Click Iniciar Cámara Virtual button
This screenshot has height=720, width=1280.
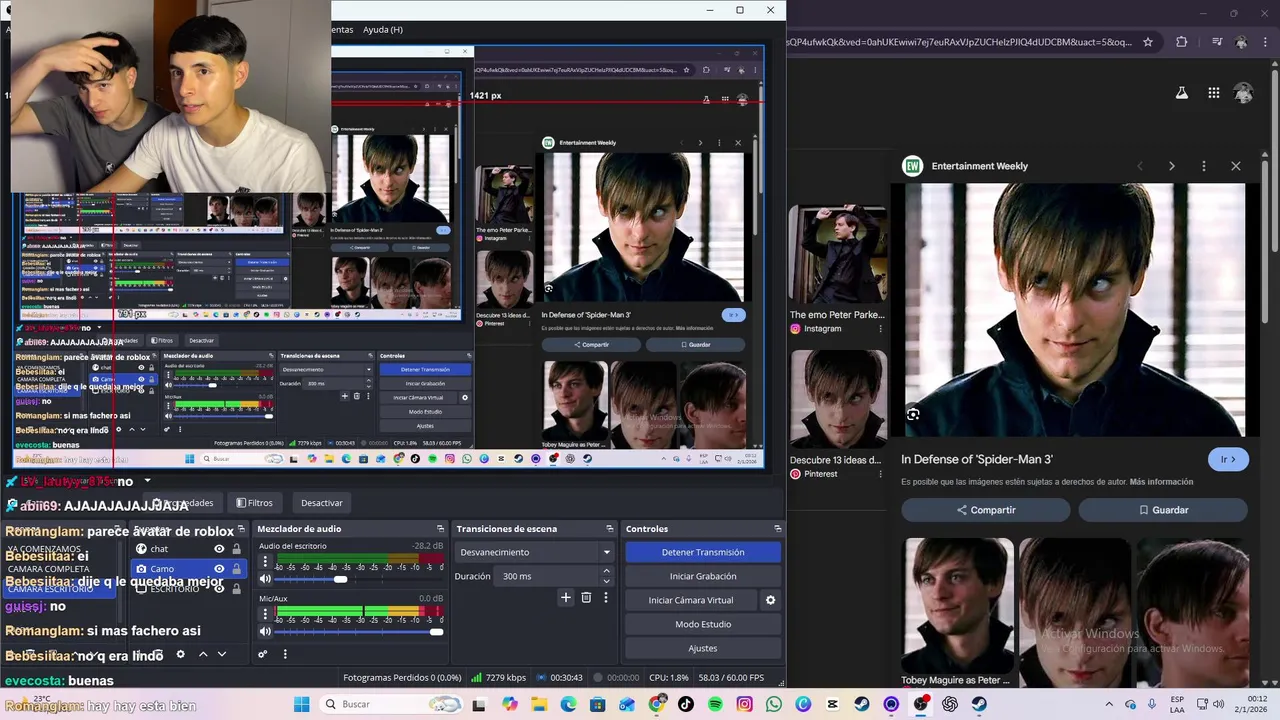click(691, 600)
